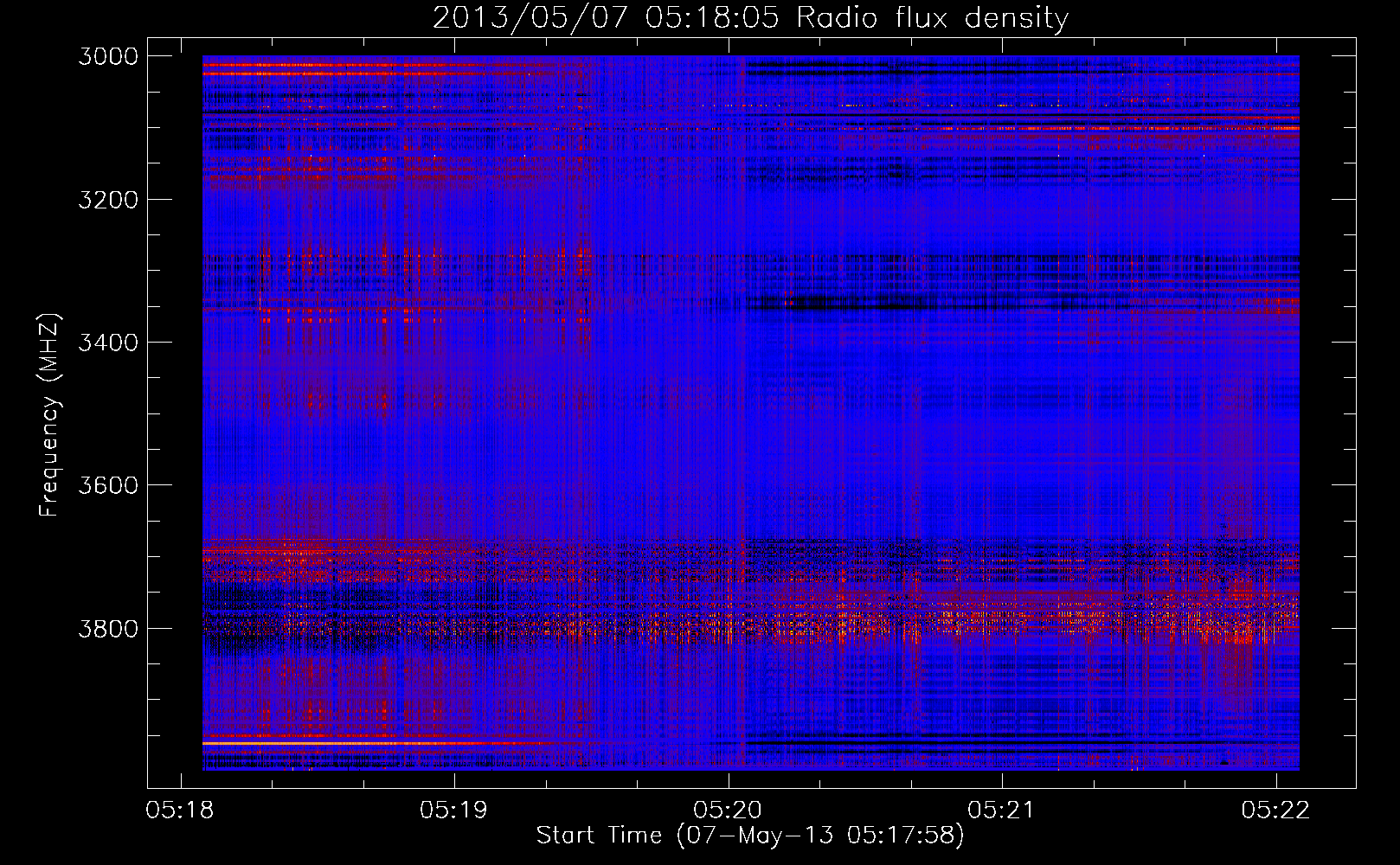The image size is (1400, 865).
Task: Click the "Start Time (07-May-13 05:17:58)" label
Action: (x=749, y=836)
